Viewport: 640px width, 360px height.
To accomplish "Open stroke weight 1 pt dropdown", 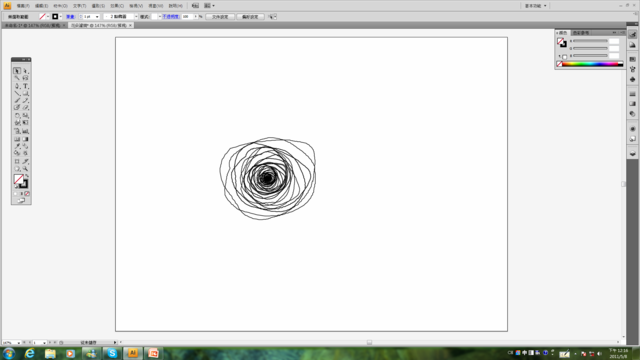I will 97,17.
